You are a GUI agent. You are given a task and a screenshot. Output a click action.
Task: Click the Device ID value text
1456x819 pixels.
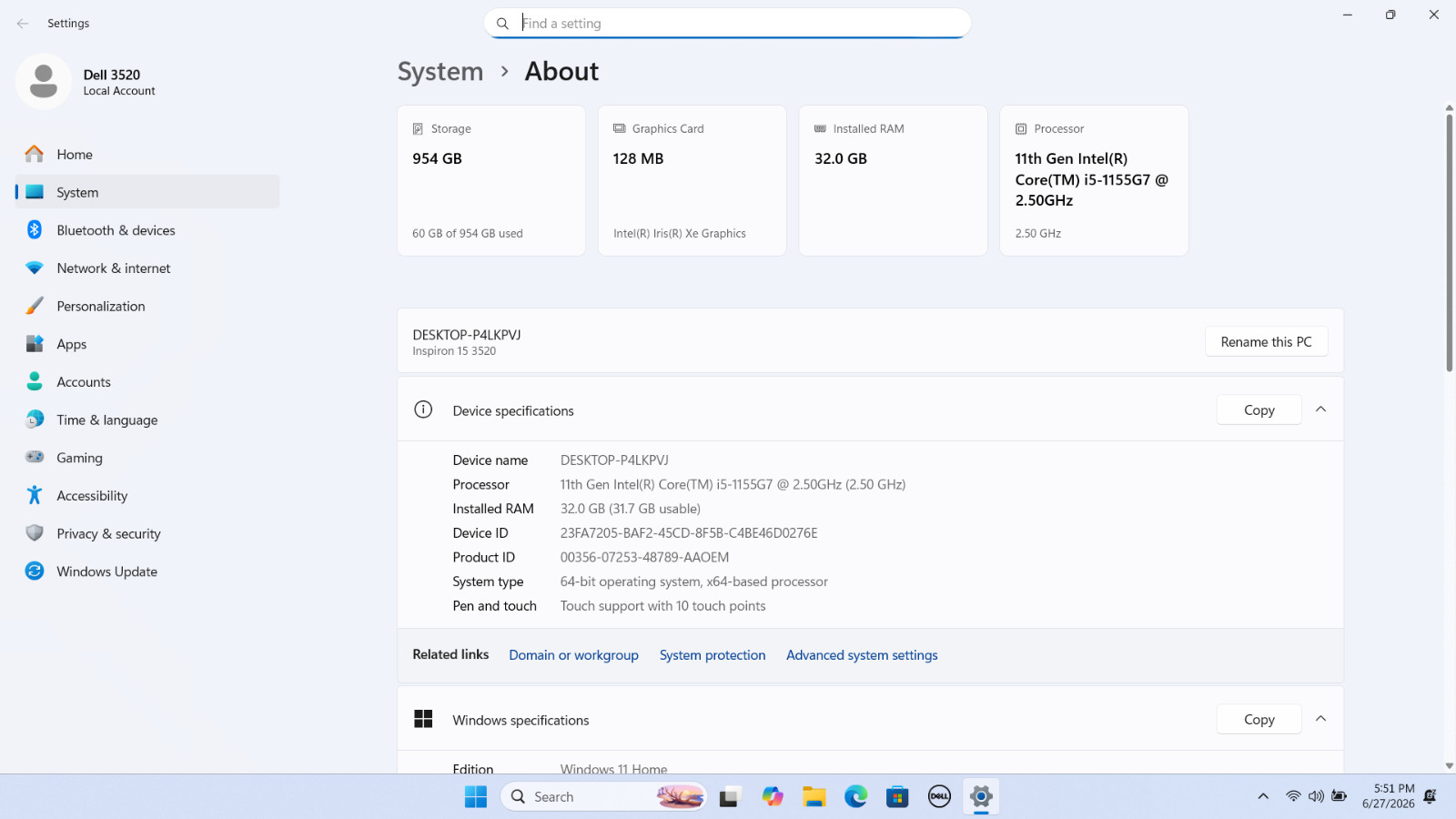689,533
